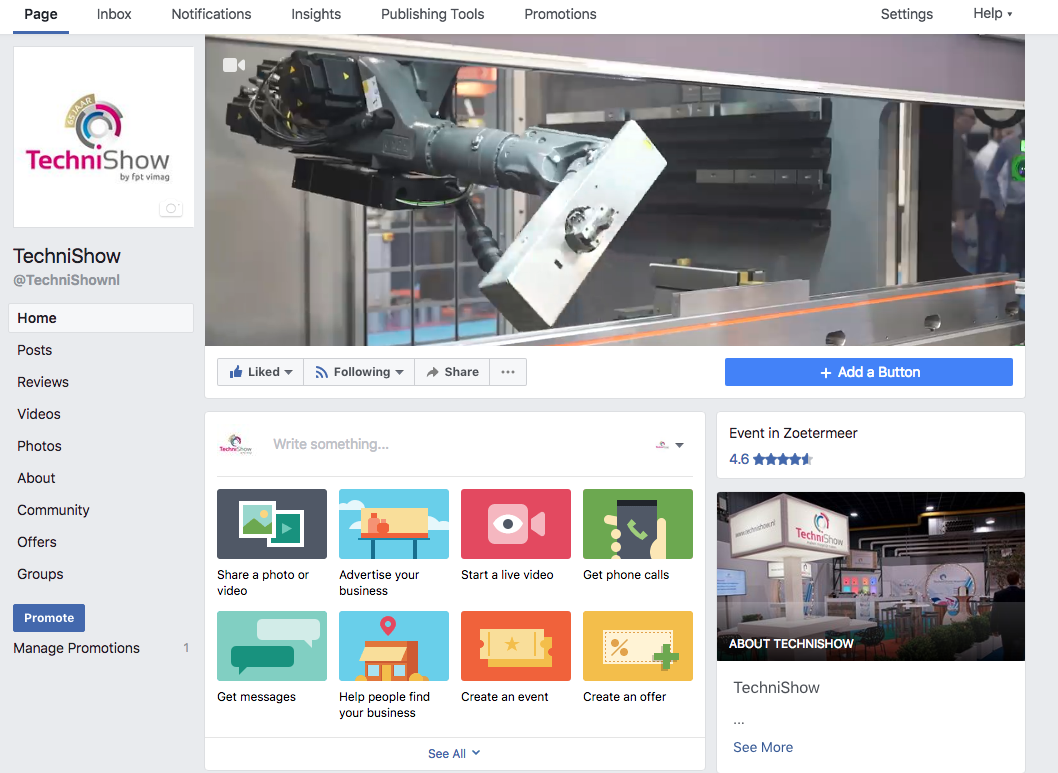This screenshot has width=1058, height=773.
Task: Click the Add a Button button
Action: tap(868, 372)
